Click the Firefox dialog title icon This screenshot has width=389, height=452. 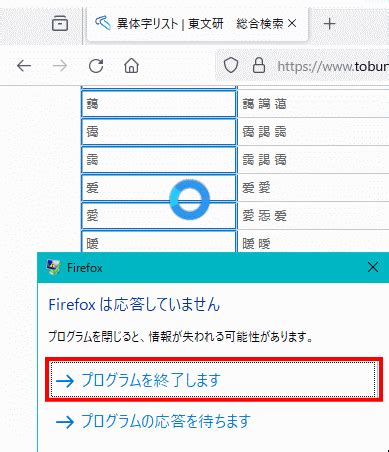click(x=53, y=267)
